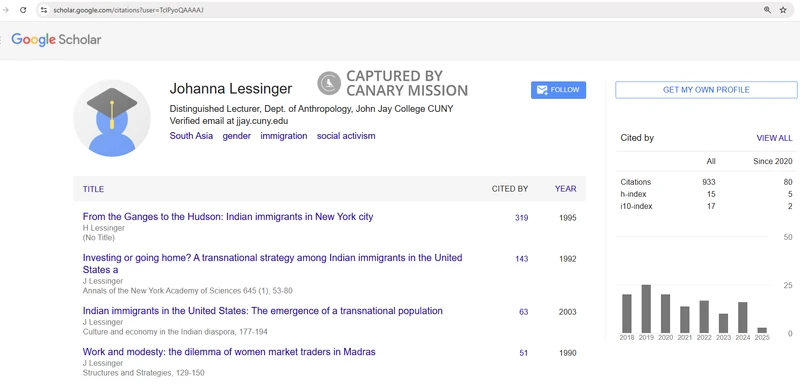The width and height of the screenshot is (800, 384).
Task: Open View All citations link
Action: [x=774, y=138]
